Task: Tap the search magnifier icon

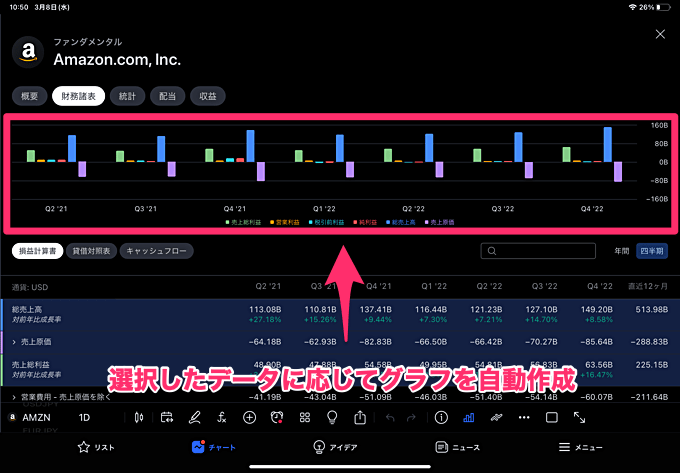Action: click(492, 251)
